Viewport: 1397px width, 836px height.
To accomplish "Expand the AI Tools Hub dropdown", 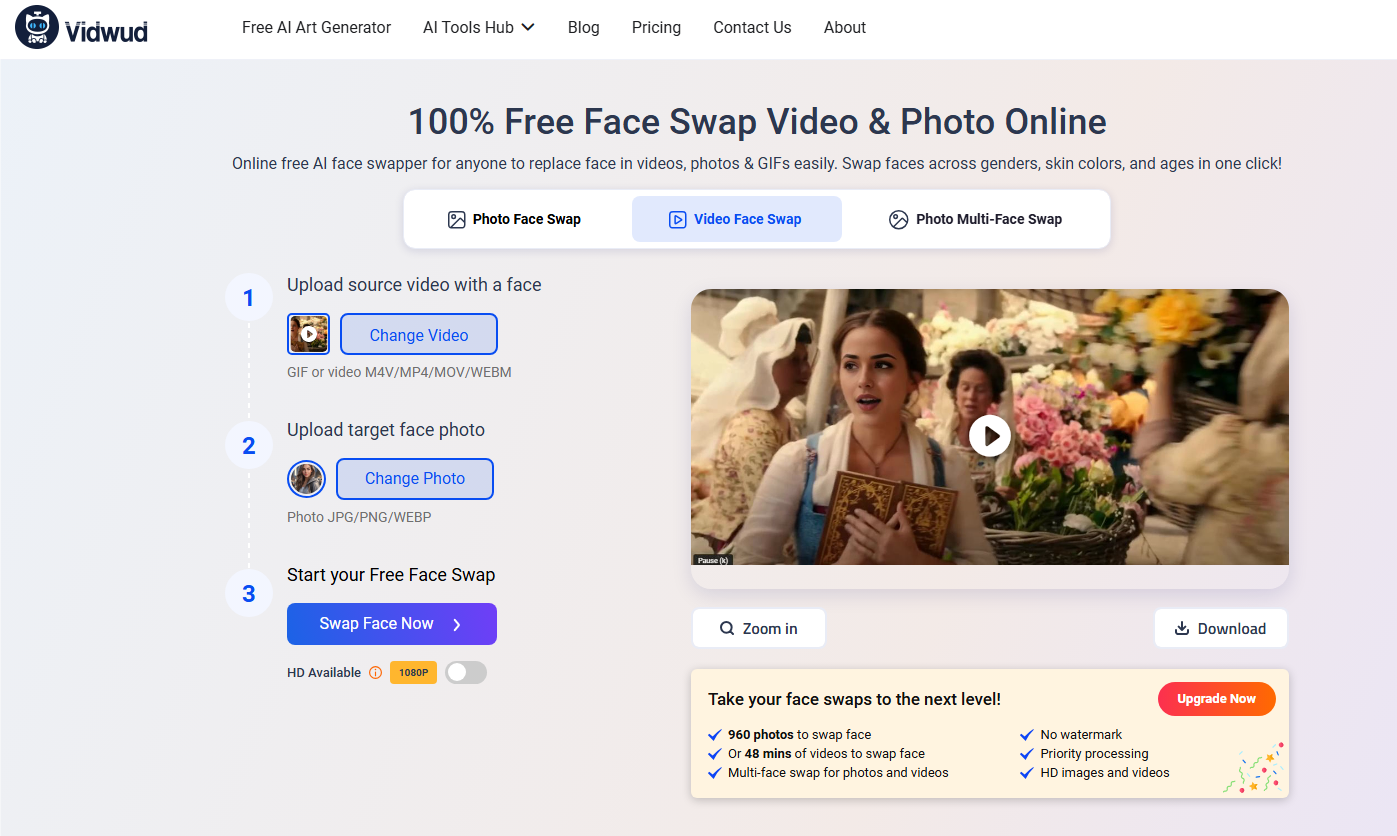I will click(x=479, y=28).
